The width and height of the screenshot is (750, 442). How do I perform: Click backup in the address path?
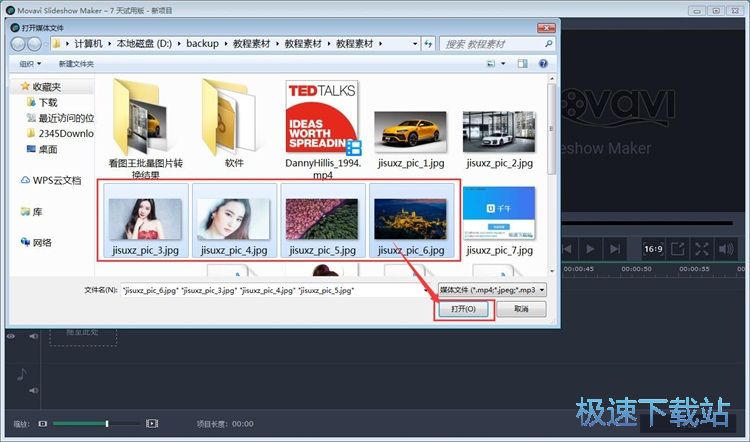coord(202,44)
